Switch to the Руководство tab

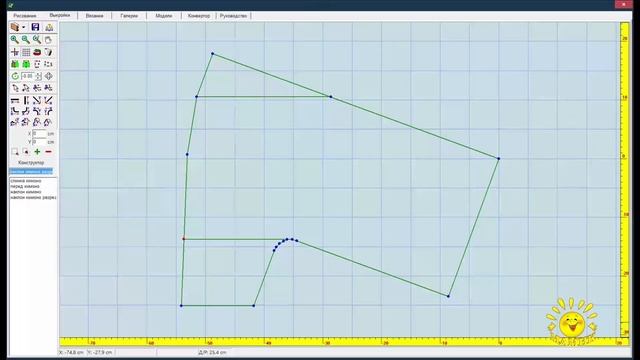click(x=233, y=16)
